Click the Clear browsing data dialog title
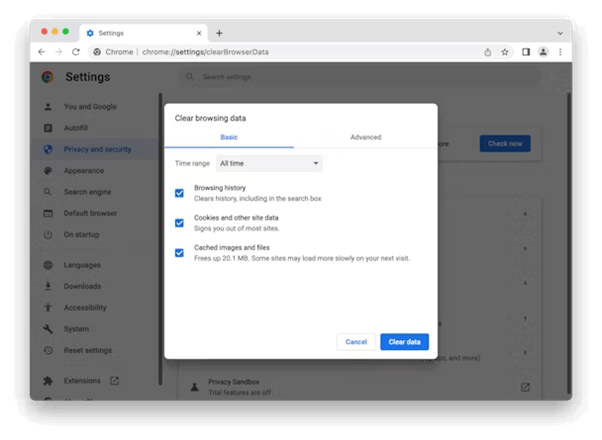602x440 pixels. 210,118
